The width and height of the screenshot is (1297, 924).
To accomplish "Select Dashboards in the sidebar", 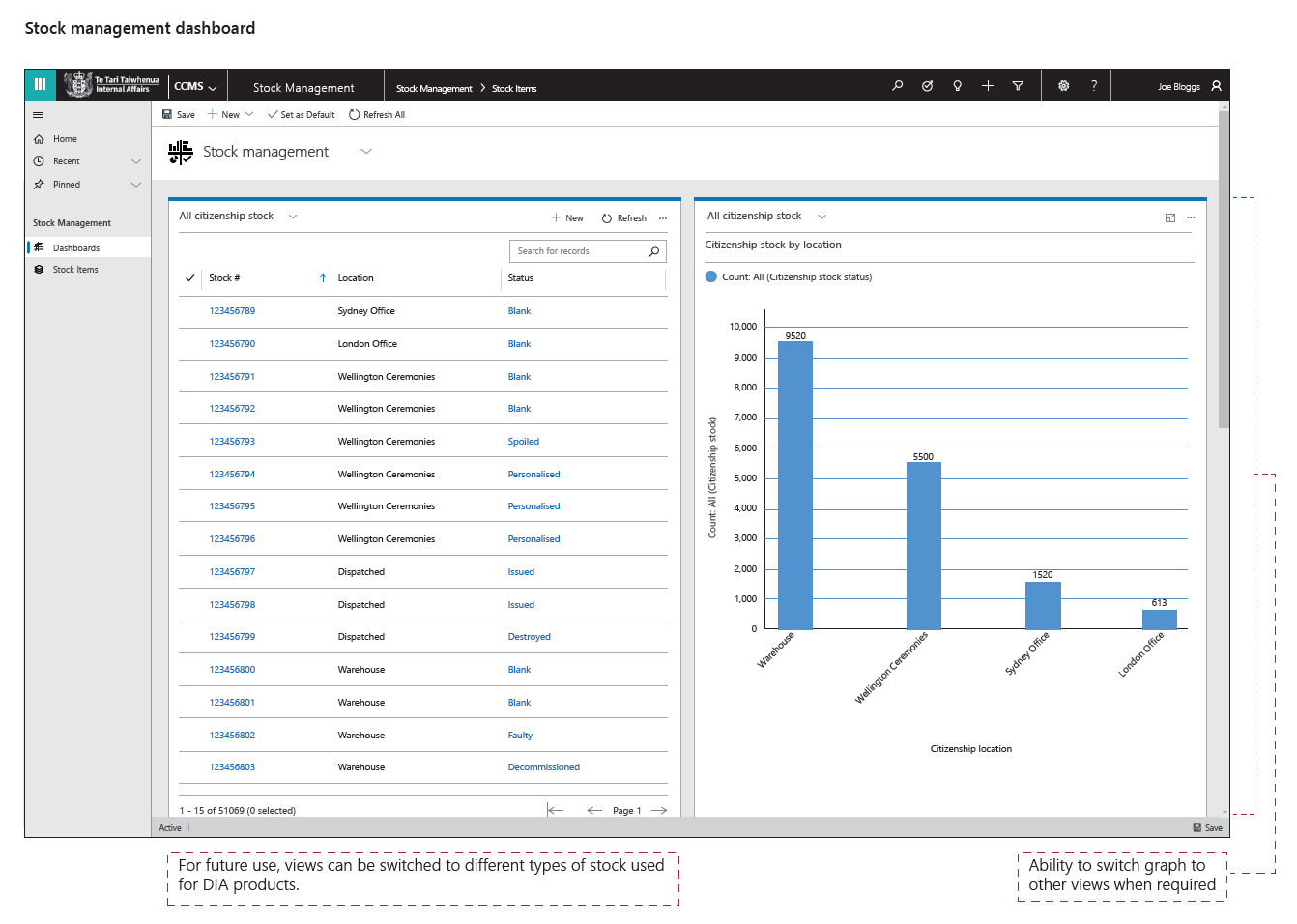I will pyautogui.click(x=76, y=248).
